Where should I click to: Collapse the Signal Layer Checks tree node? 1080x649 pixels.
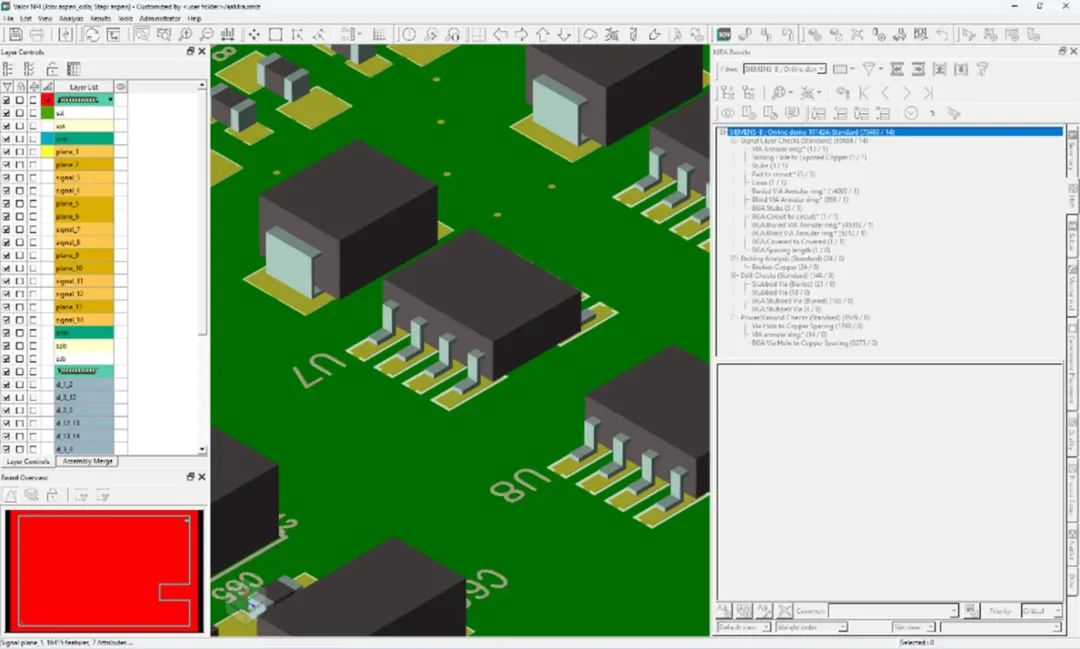click(733, 141)
